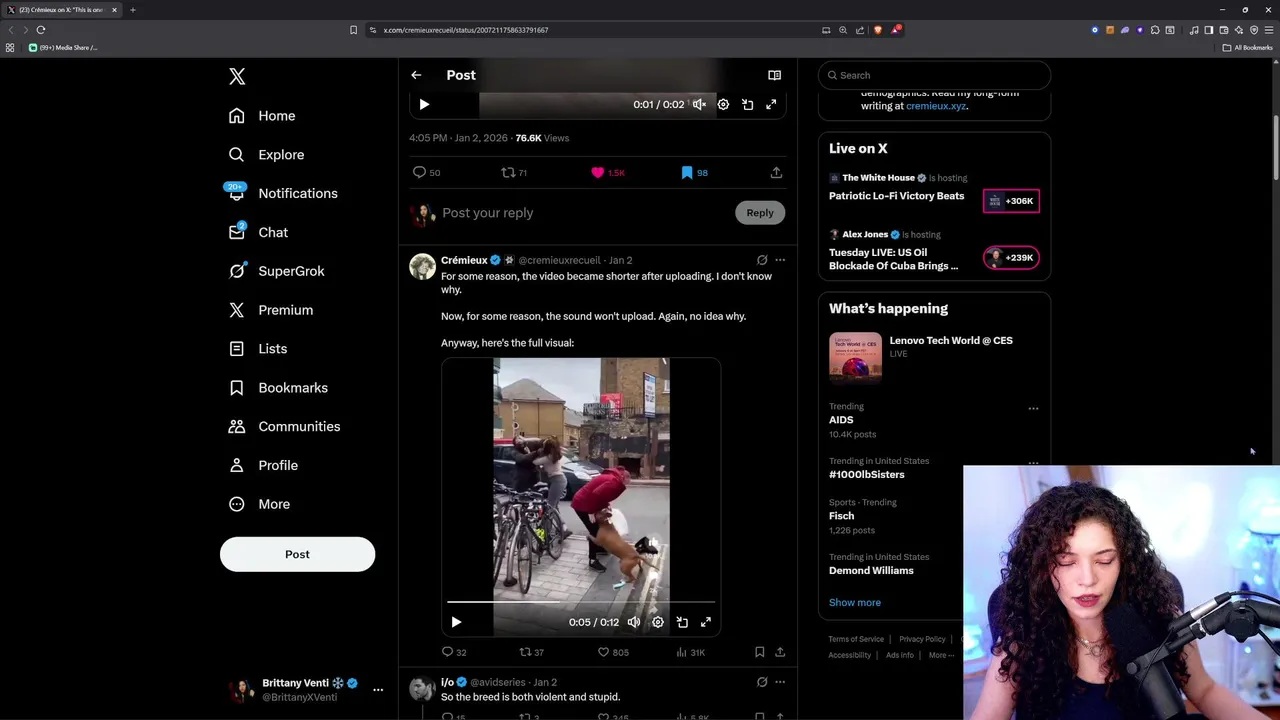
Task: Click the X logo in the sidebar
Action: [237, 76]
